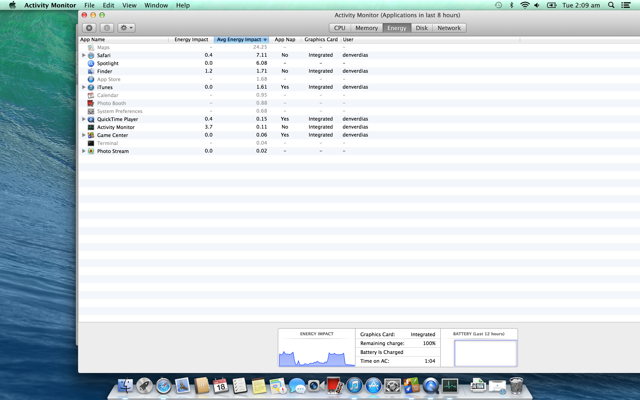Viewport: 640px width, 400px height.
Task: Expand the iTunes disclosure triangle
Action: coord(84,87)
